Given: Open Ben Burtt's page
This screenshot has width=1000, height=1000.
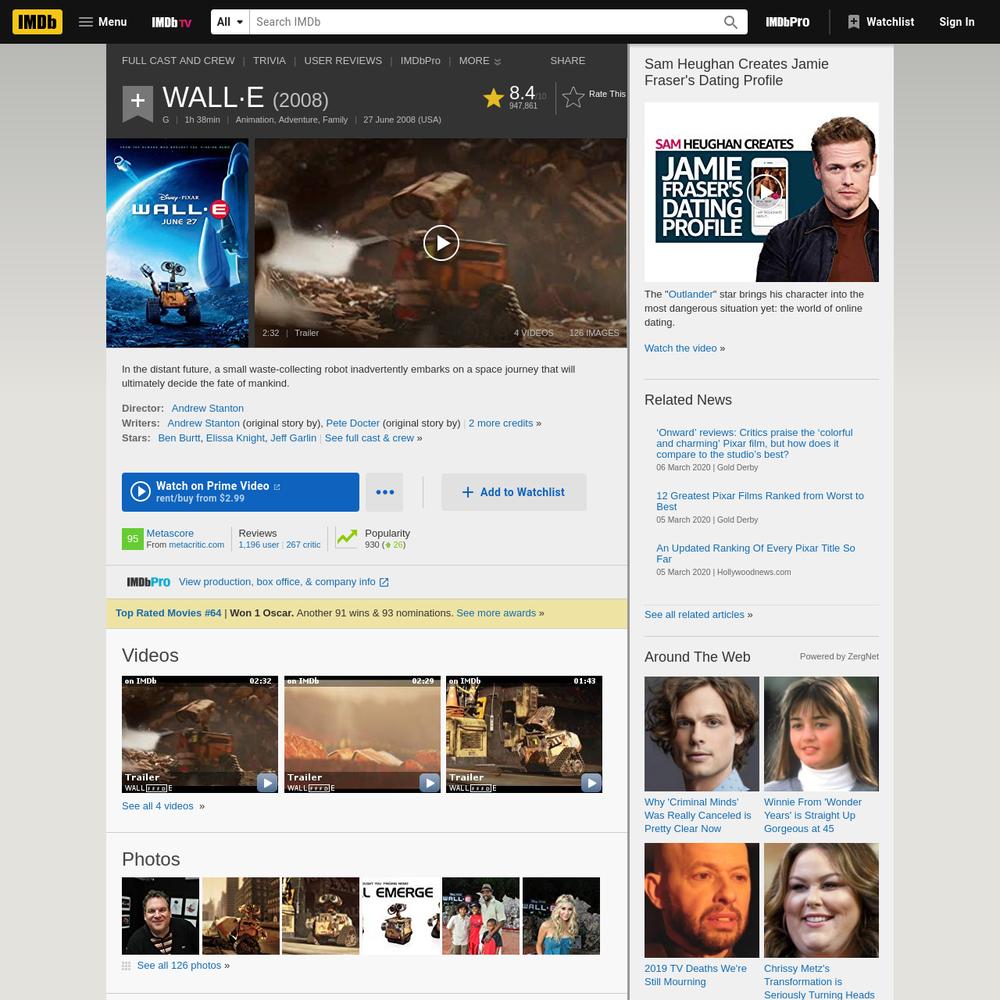Looking at the screenshot, I should [x=179, y=438].
